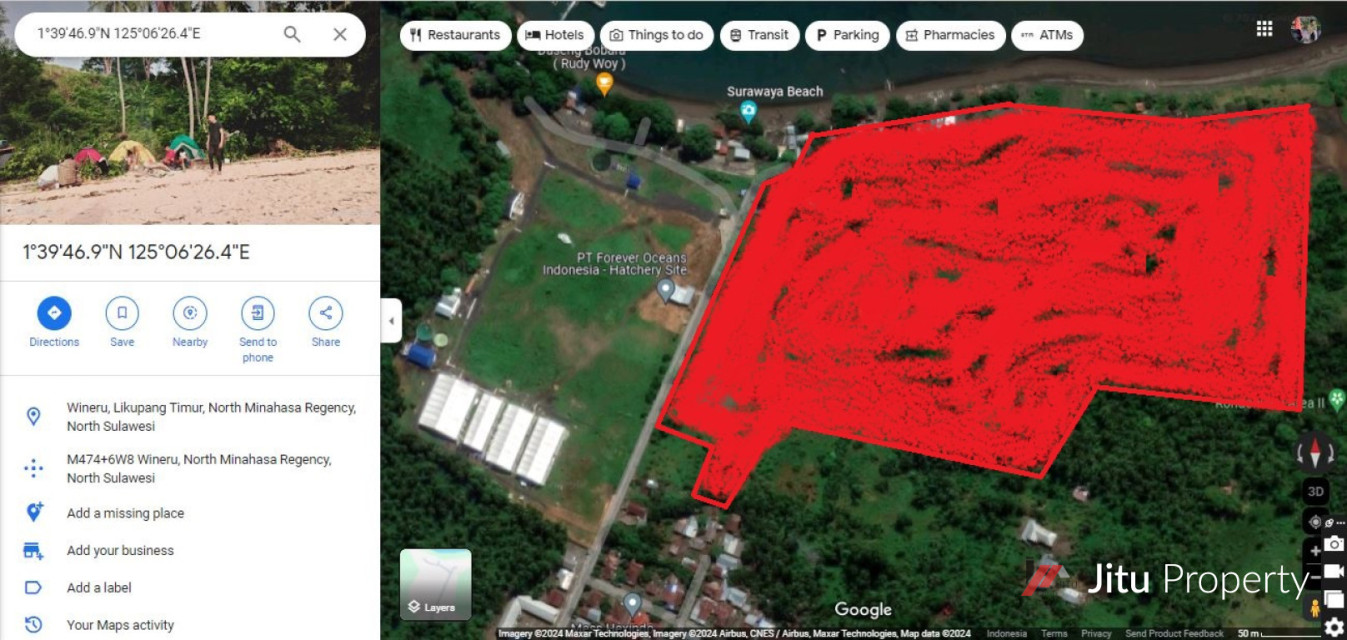Share this location
This screenshot has width=1347, height=640.
[x=326, y=322]
